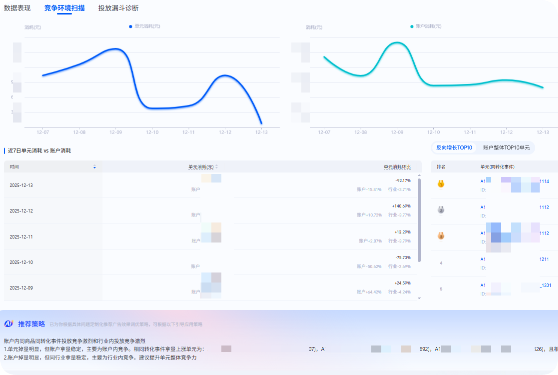Click the bronze third-place medal icon

tap(441, 236)
